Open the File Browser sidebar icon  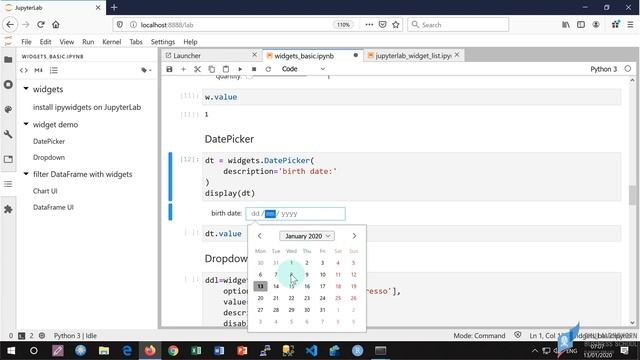coord(8,60)
